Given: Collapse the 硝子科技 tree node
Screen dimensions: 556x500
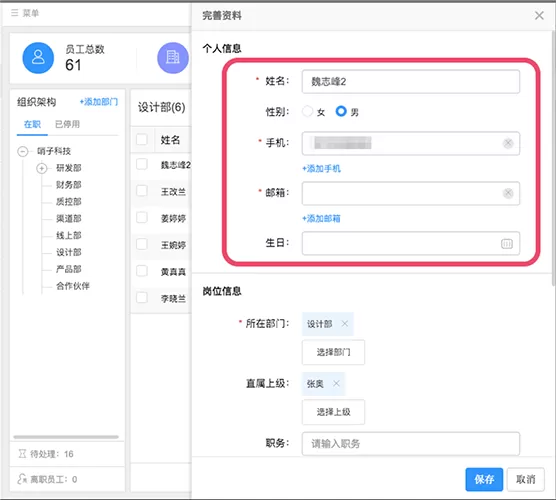Looking at the screenshot, I should tap(23, 151).
